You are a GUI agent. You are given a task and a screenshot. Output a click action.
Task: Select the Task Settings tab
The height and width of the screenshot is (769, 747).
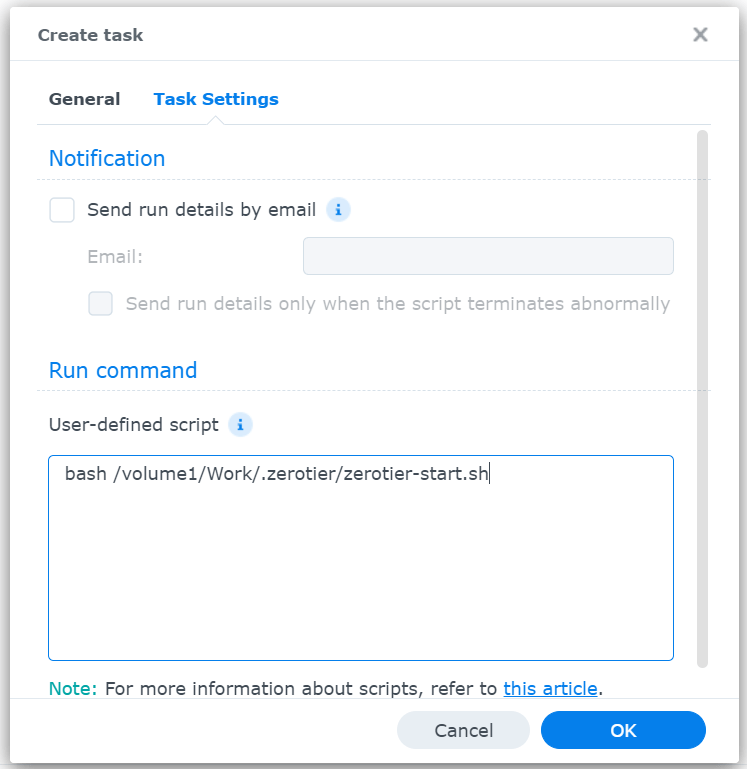click(216, 99)
